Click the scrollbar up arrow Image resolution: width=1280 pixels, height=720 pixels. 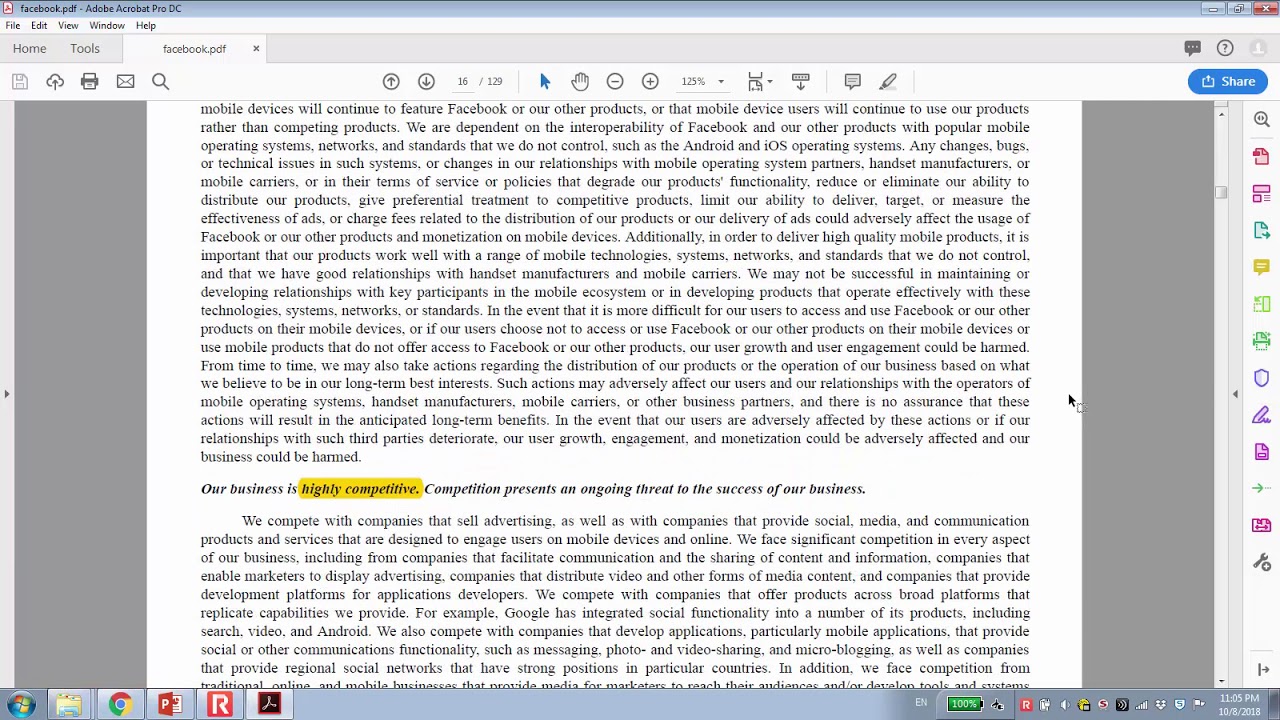(1221, 116)
